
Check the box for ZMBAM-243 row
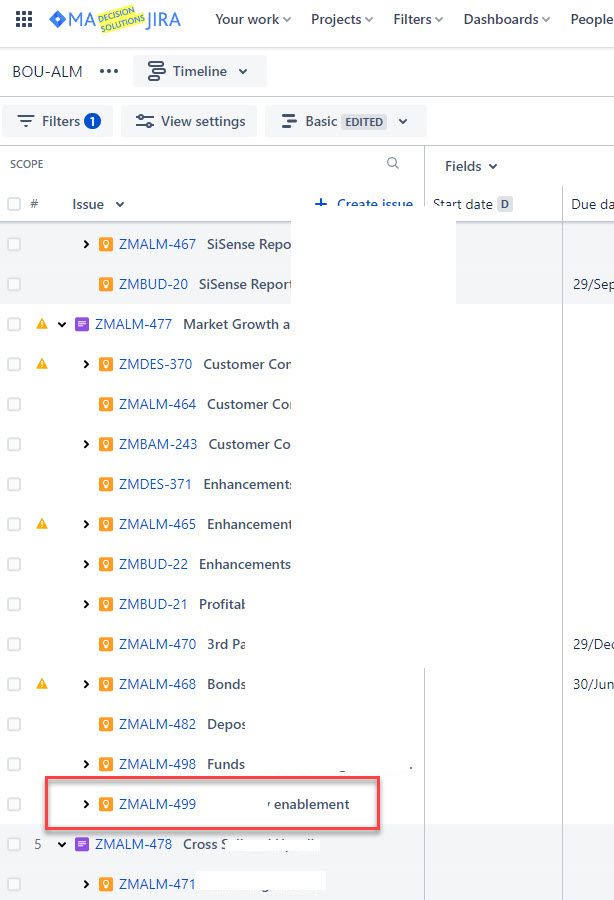[x=14, y=444]
